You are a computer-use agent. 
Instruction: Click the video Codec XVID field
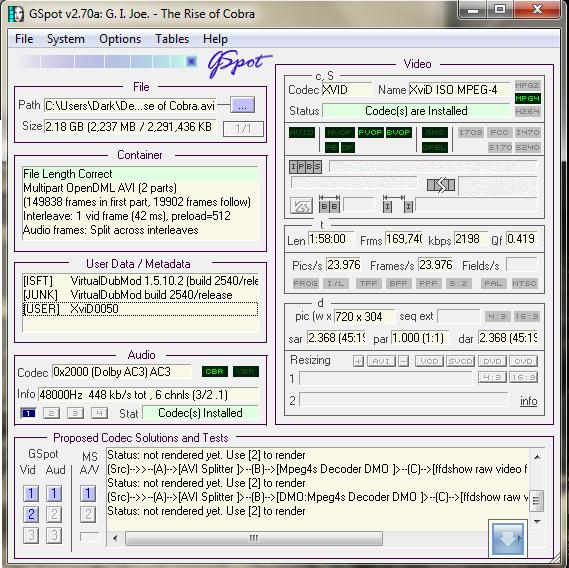347,90
